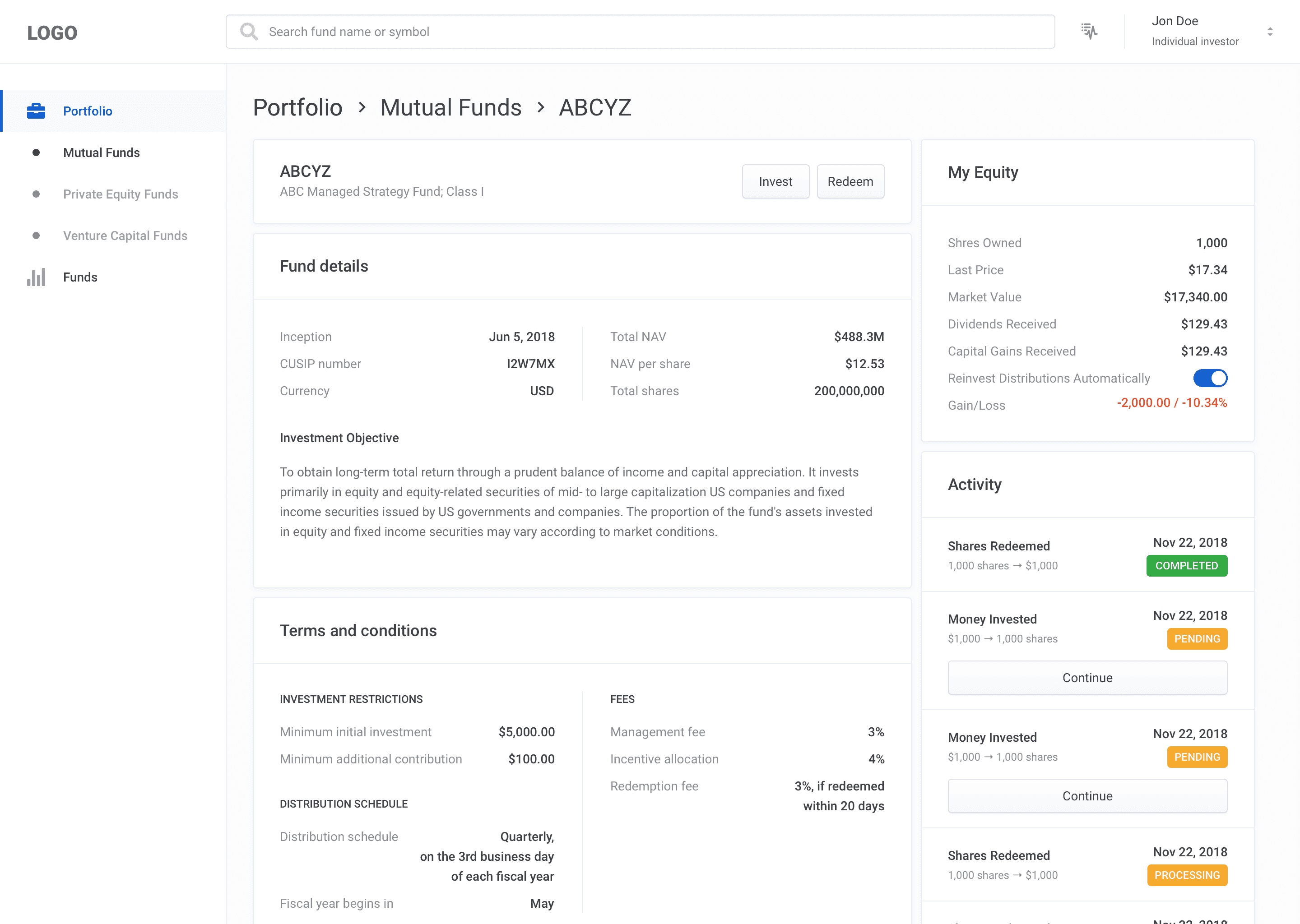Viewport: 1300px width, 924px height.
Task: Select Private Equity Funds in sidebar
Action: pyautogui.click(x=121, y=194)
